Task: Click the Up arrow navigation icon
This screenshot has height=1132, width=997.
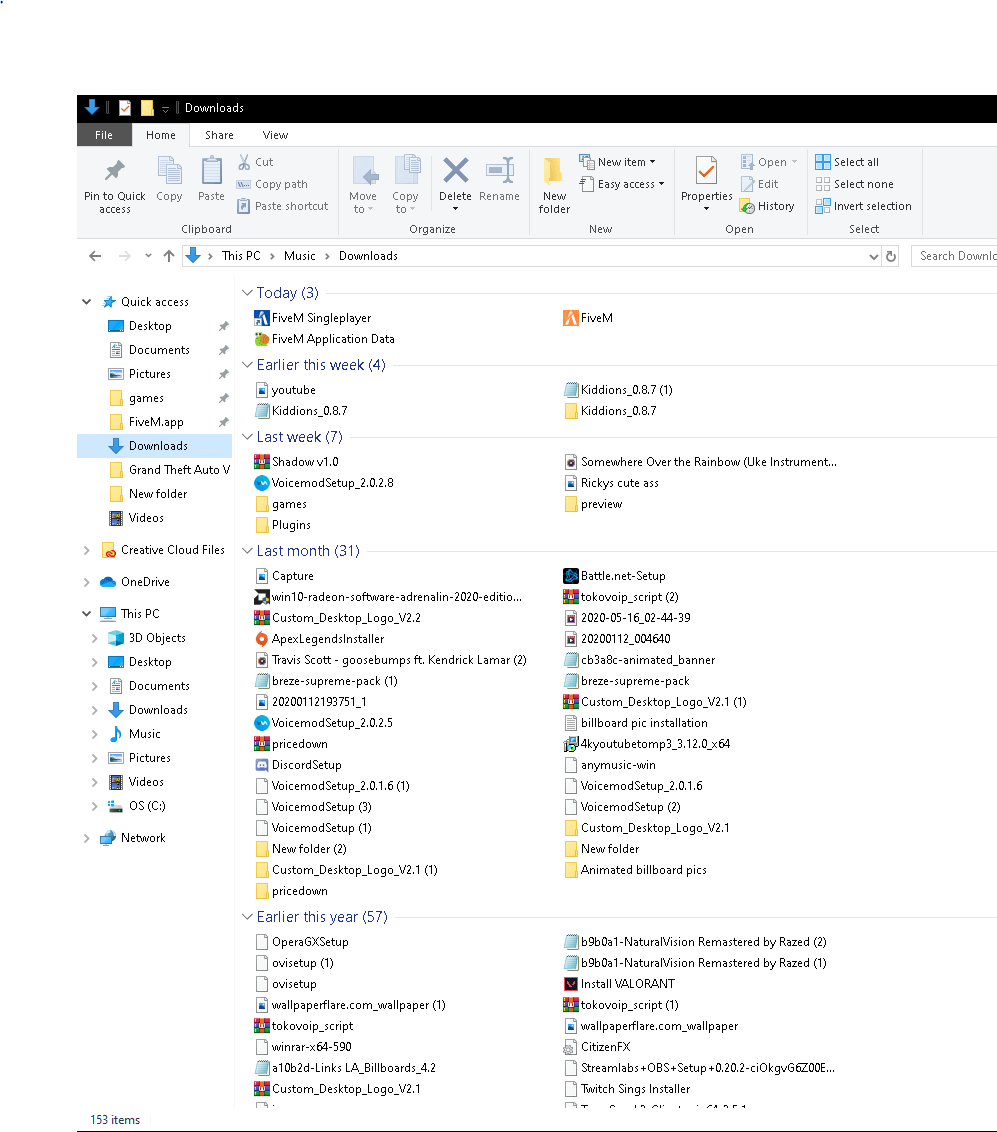Action: (x=168, y=256)
